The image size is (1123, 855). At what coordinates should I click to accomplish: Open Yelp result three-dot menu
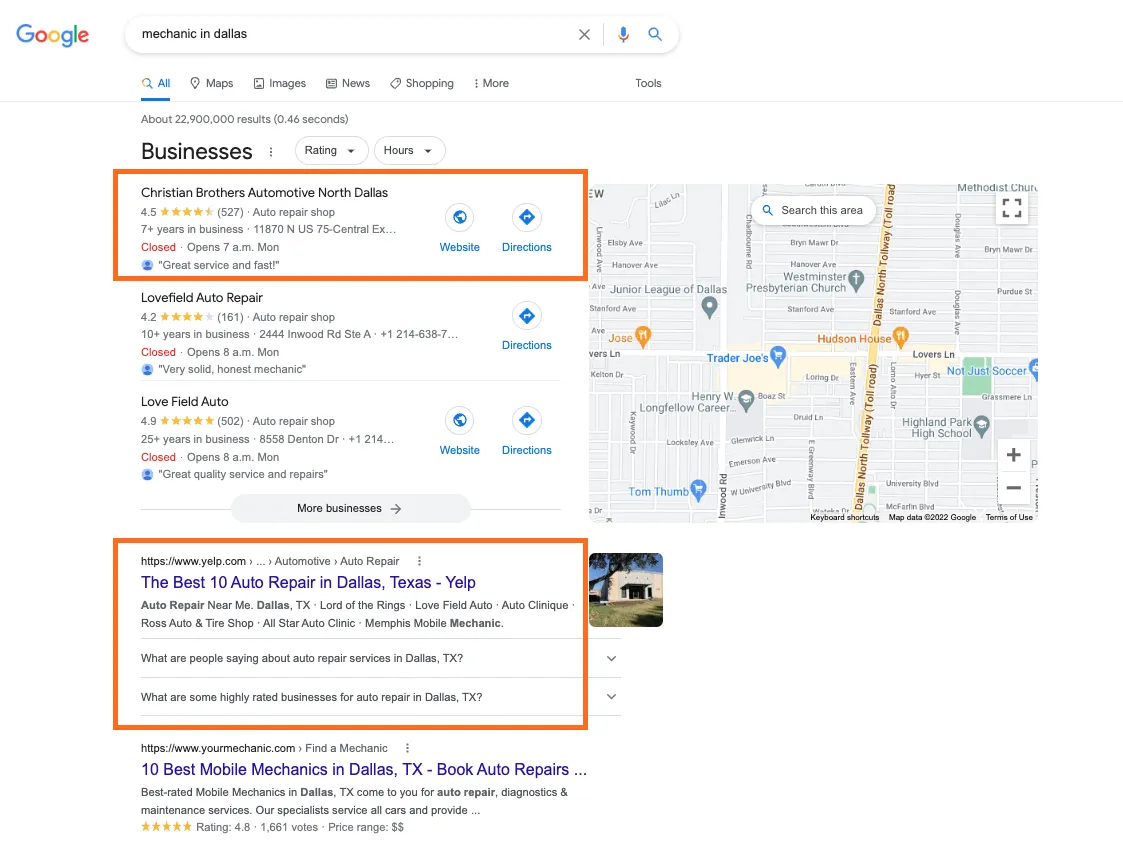pyautogui.click(x=420, y=561)
